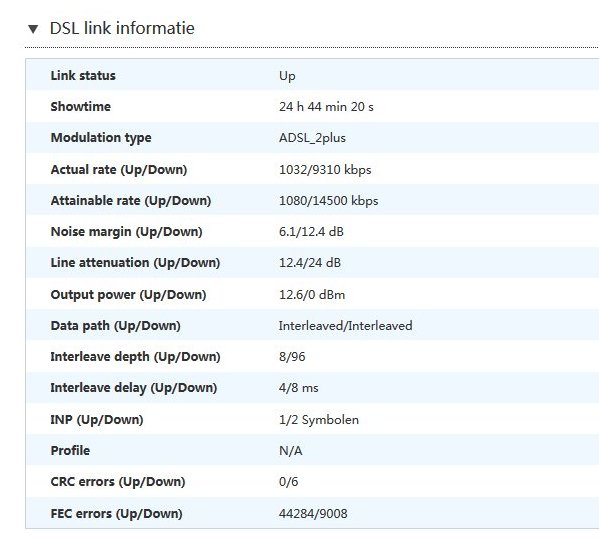Select the interleave depth value '8/96'
599x549 pixels.
pyautogui.click(x=292, y=356)
